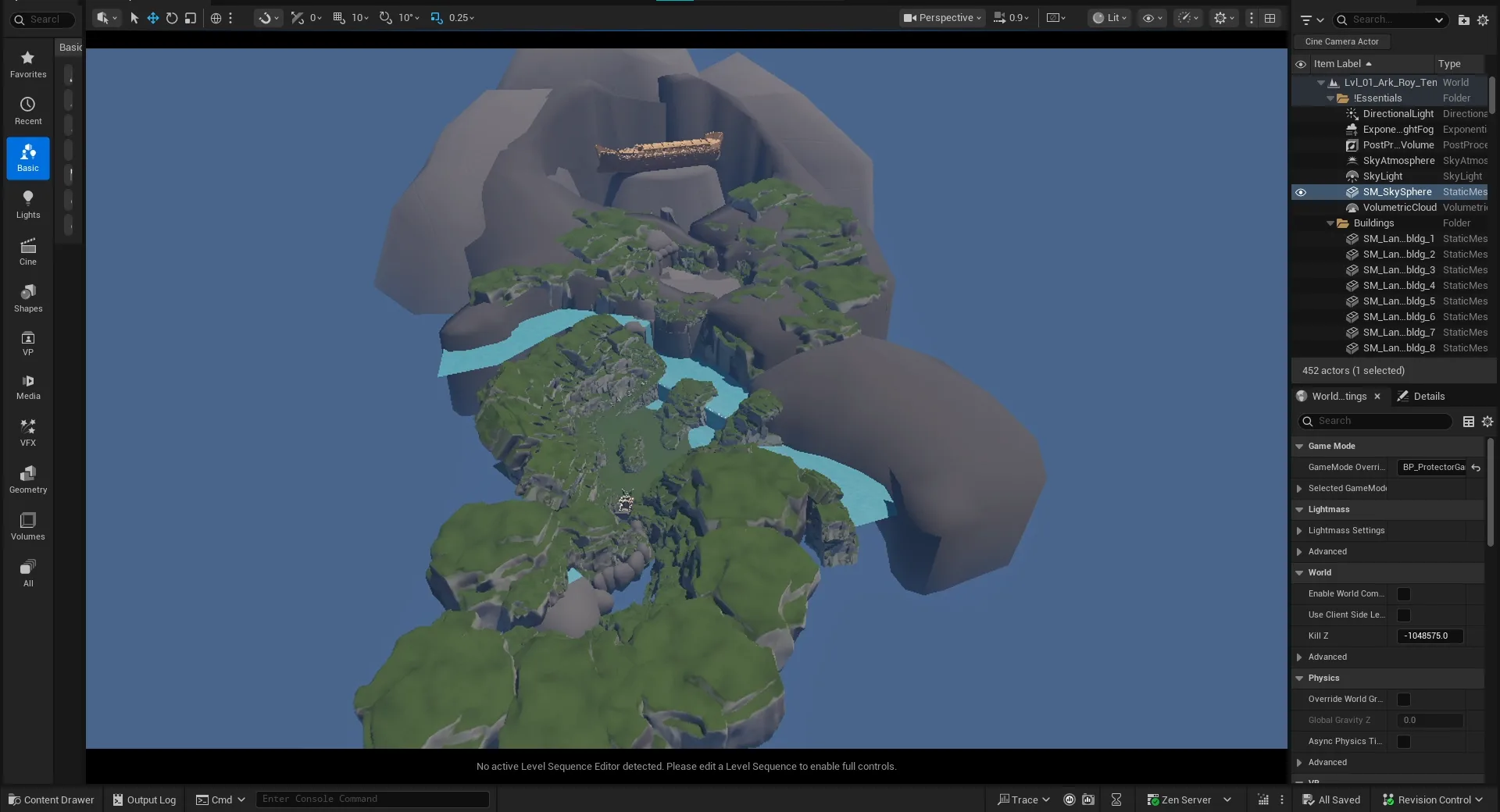
Task: Click the console command input field
Action: click(x=372, y=799)
